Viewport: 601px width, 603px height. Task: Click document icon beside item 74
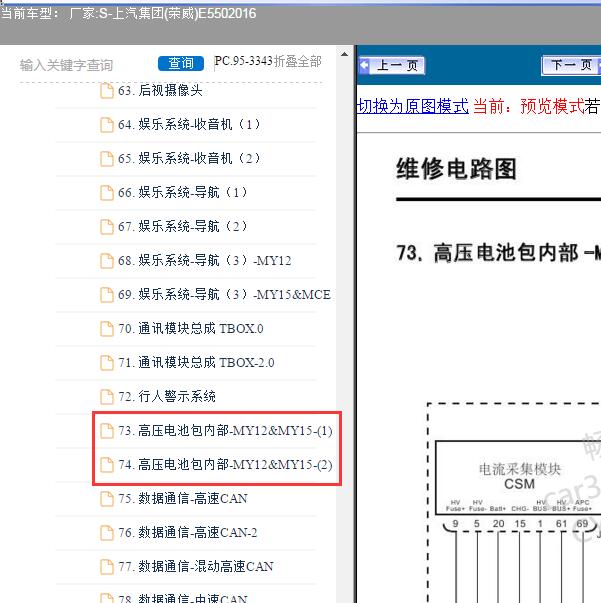coord(107,465)
